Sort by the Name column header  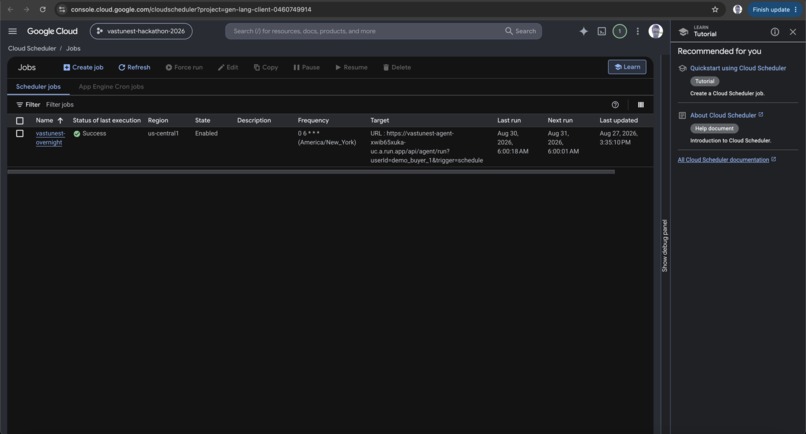coord(44,120)
